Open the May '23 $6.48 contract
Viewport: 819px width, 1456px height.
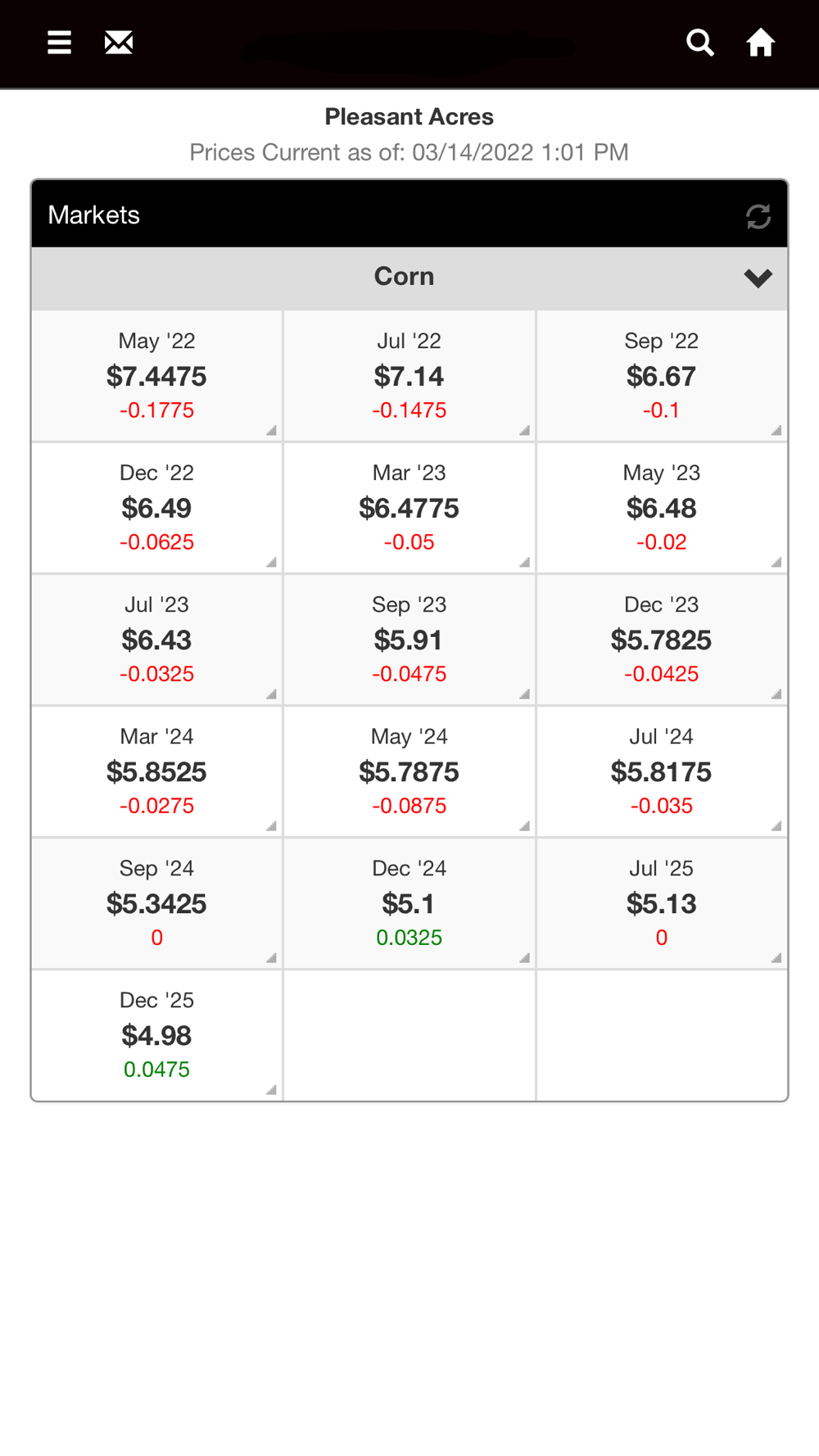tap(662, 508)
